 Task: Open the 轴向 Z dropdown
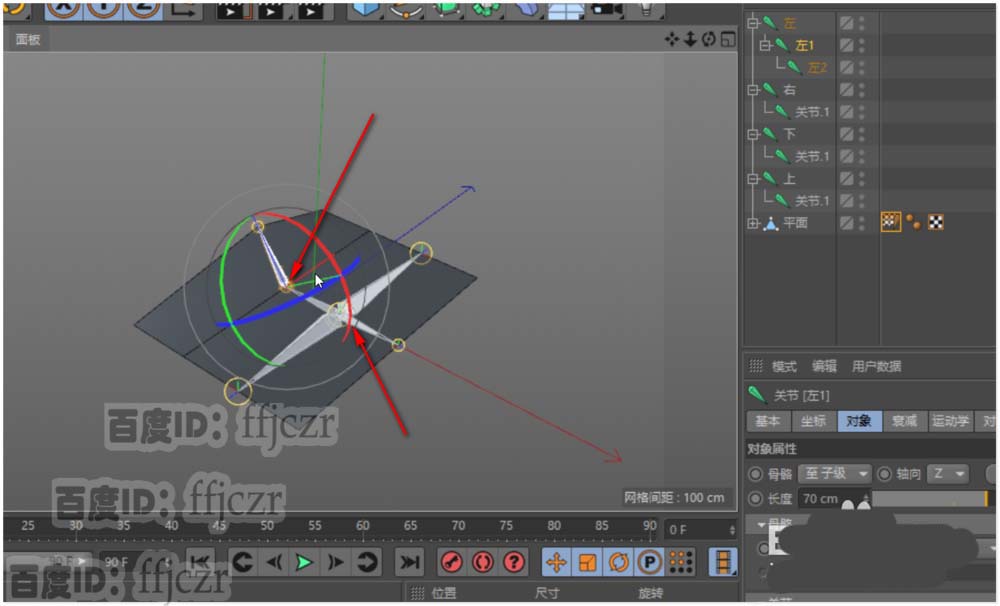[x=947, y=474]
